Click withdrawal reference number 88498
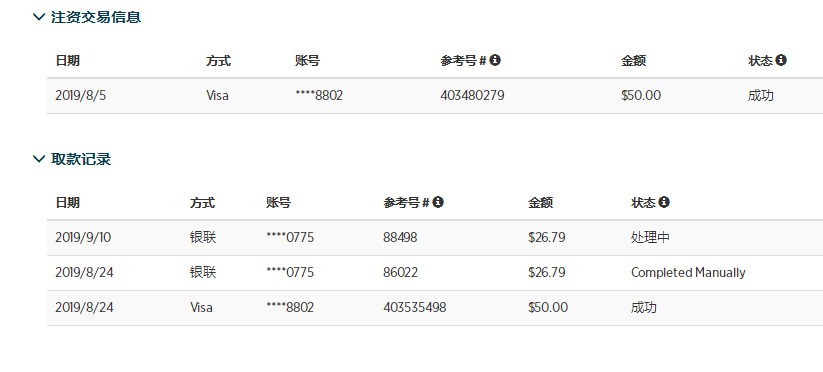 click(400, 238)
